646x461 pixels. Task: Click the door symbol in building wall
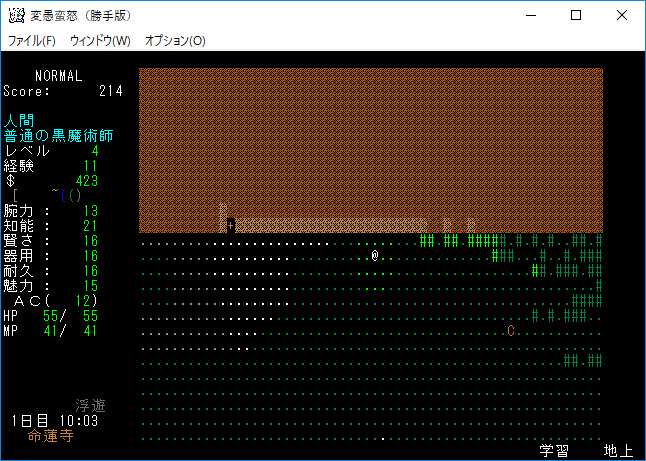coord(231,225)
